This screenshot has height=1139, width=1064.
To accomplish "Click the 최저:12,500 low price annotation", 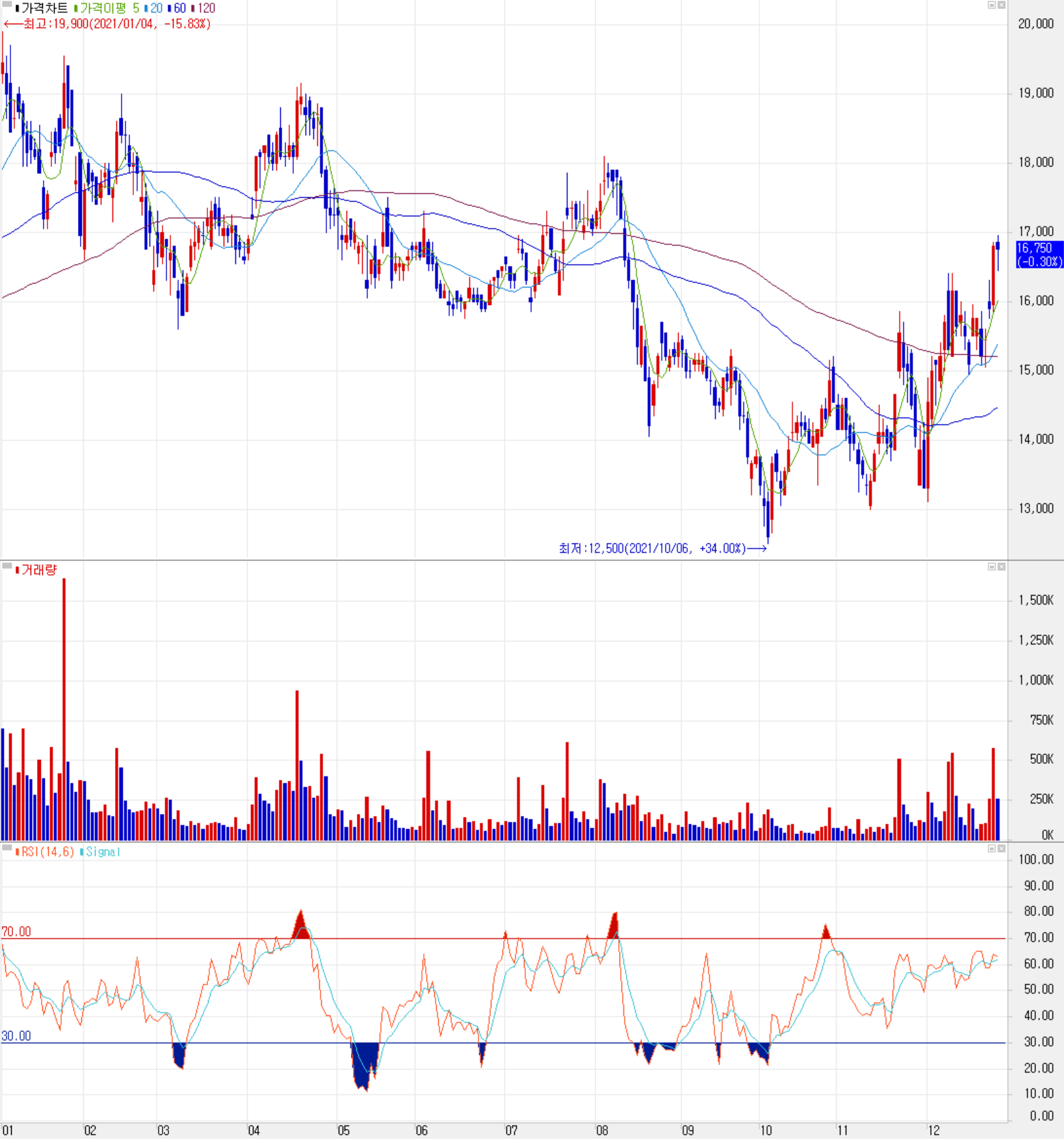I will pos(662,549).
